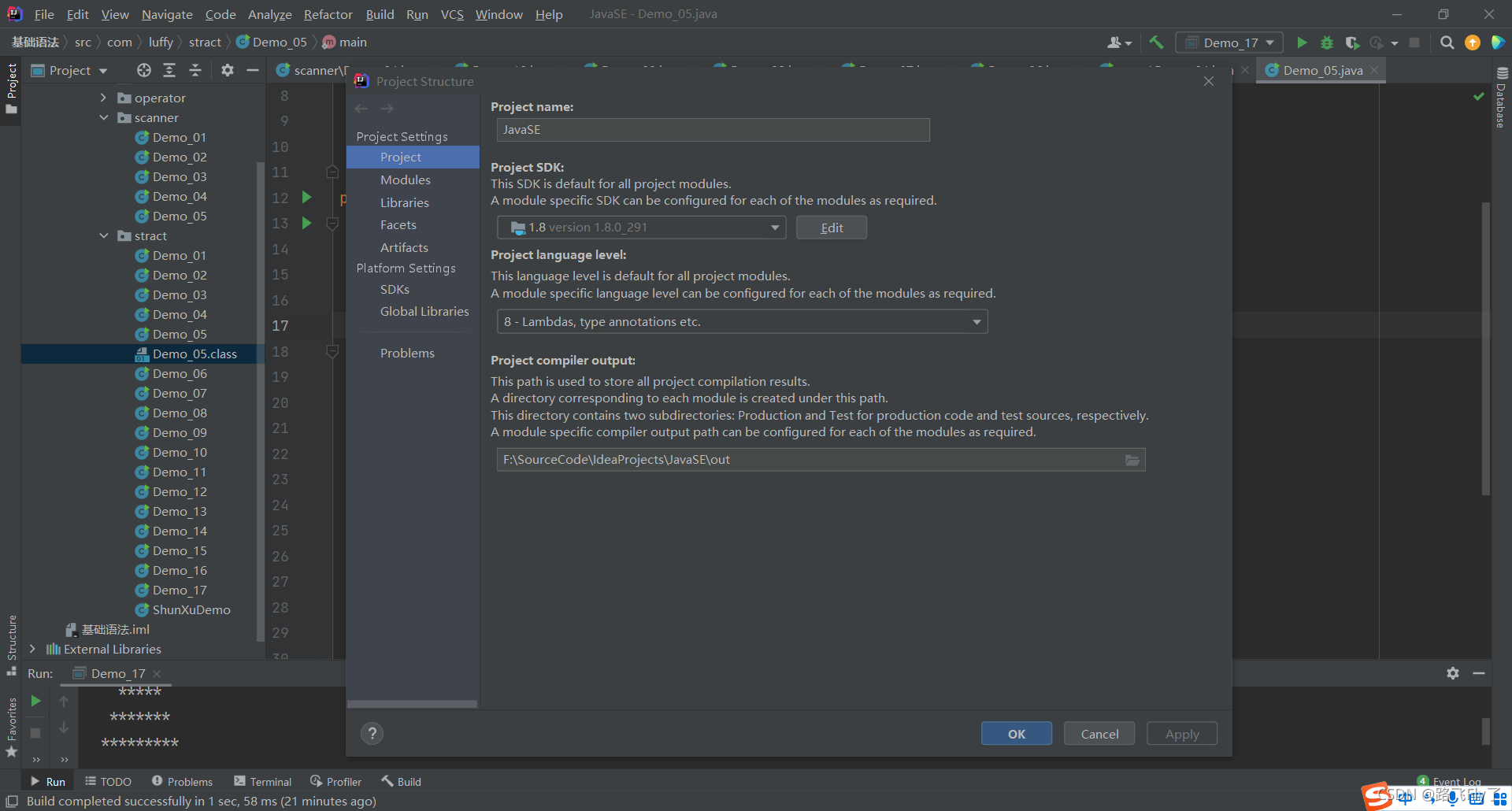
Task: Click the Cancel button
Action: pos(1099,734)
